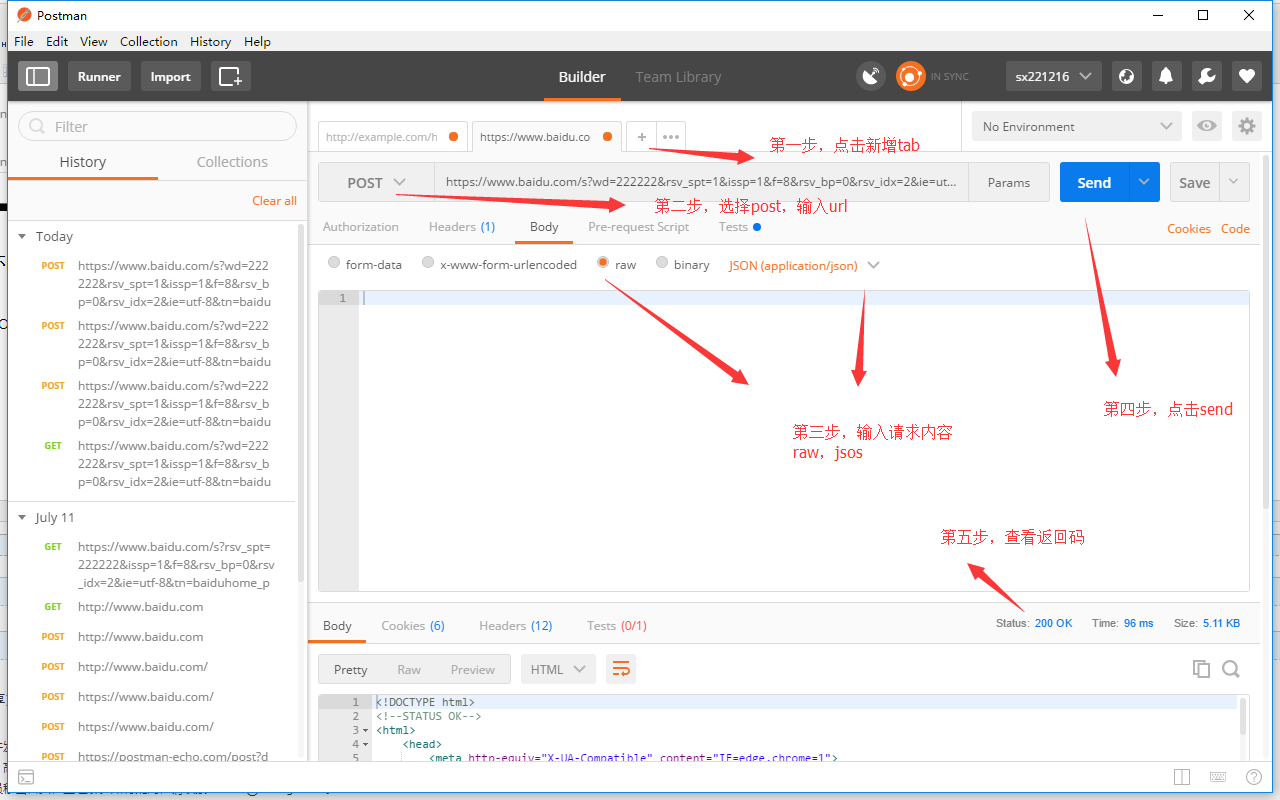Click the history Filter search field

click(158, 126)
